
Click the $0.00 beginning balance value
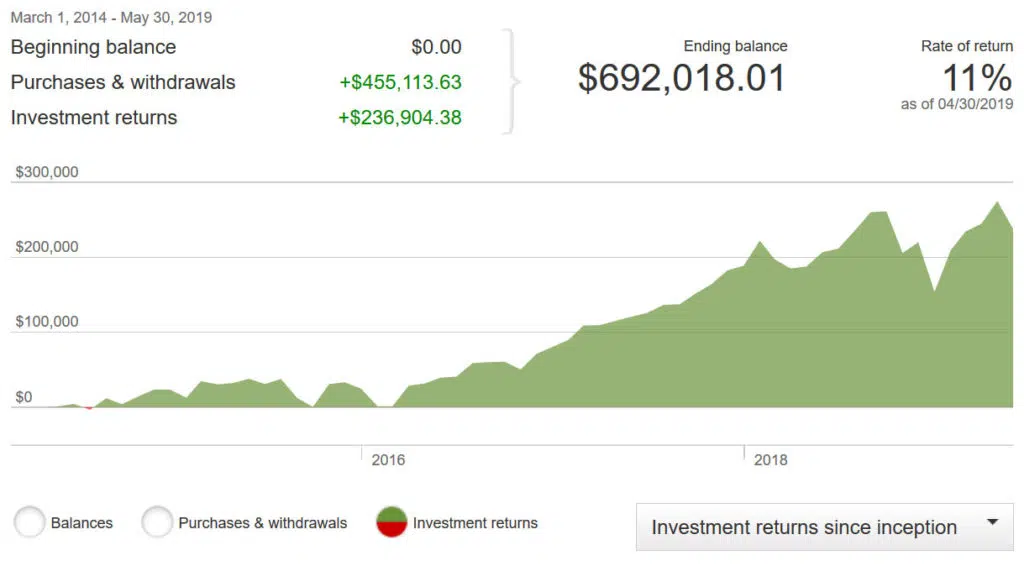(x=436, y=47)
